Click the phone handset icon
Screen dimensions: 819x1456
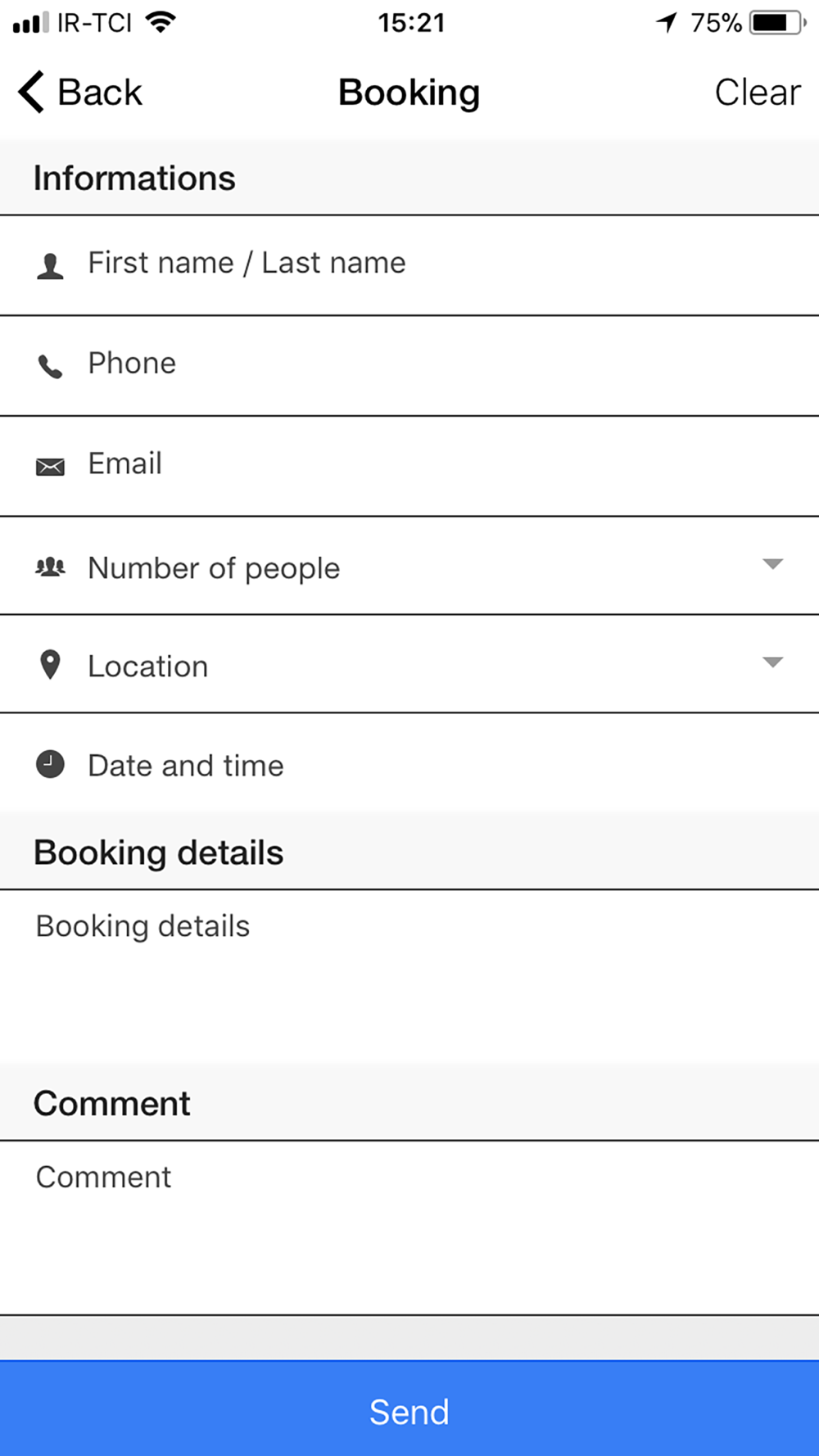pyautogui.click(x=50, y=366)
